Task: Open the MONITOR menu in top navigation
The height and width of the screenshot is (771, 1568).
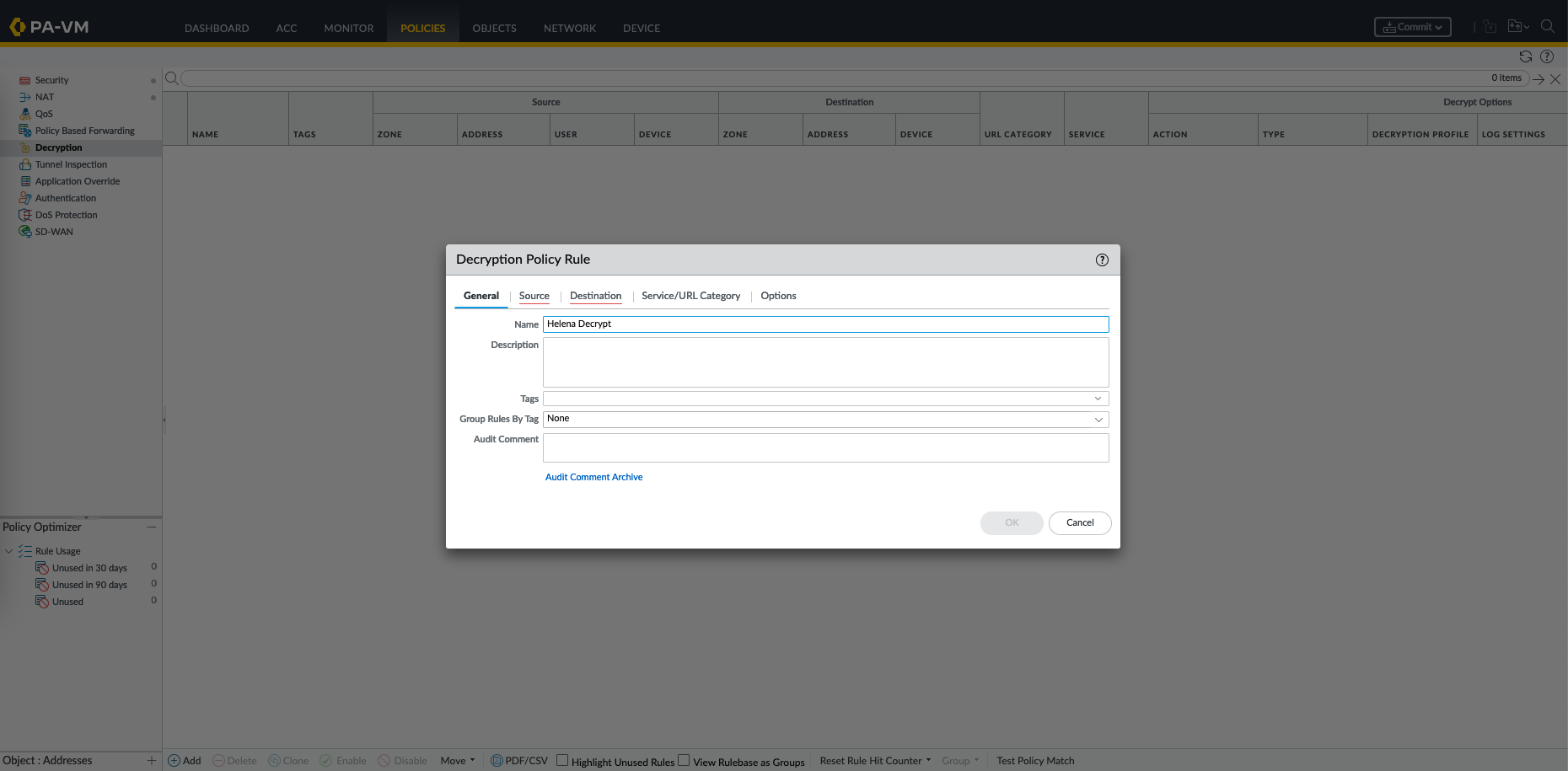Action: click(x=348, y=28)
